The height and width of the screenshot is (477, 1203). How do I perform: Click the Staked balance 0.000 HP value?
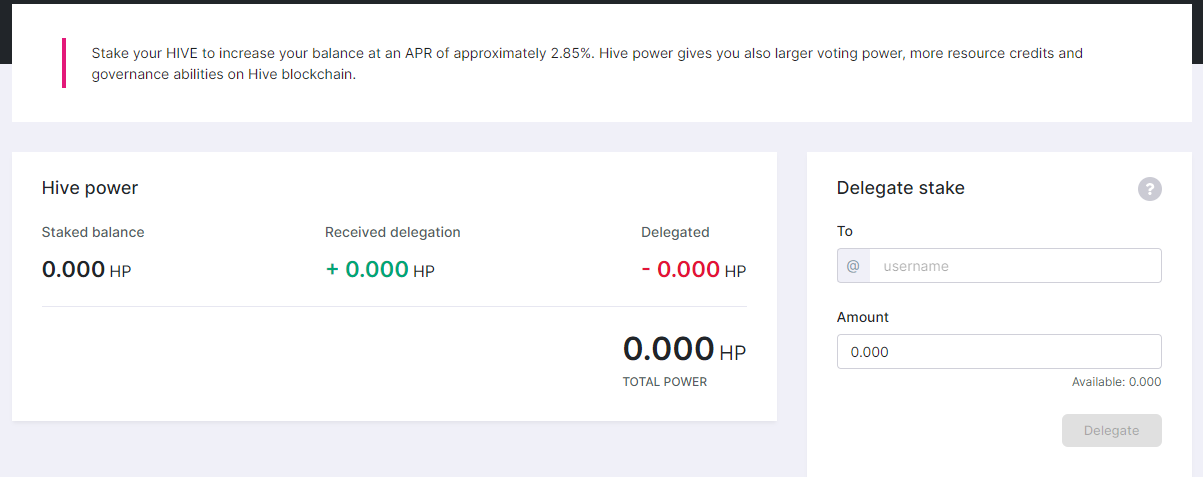coord(87,269)
